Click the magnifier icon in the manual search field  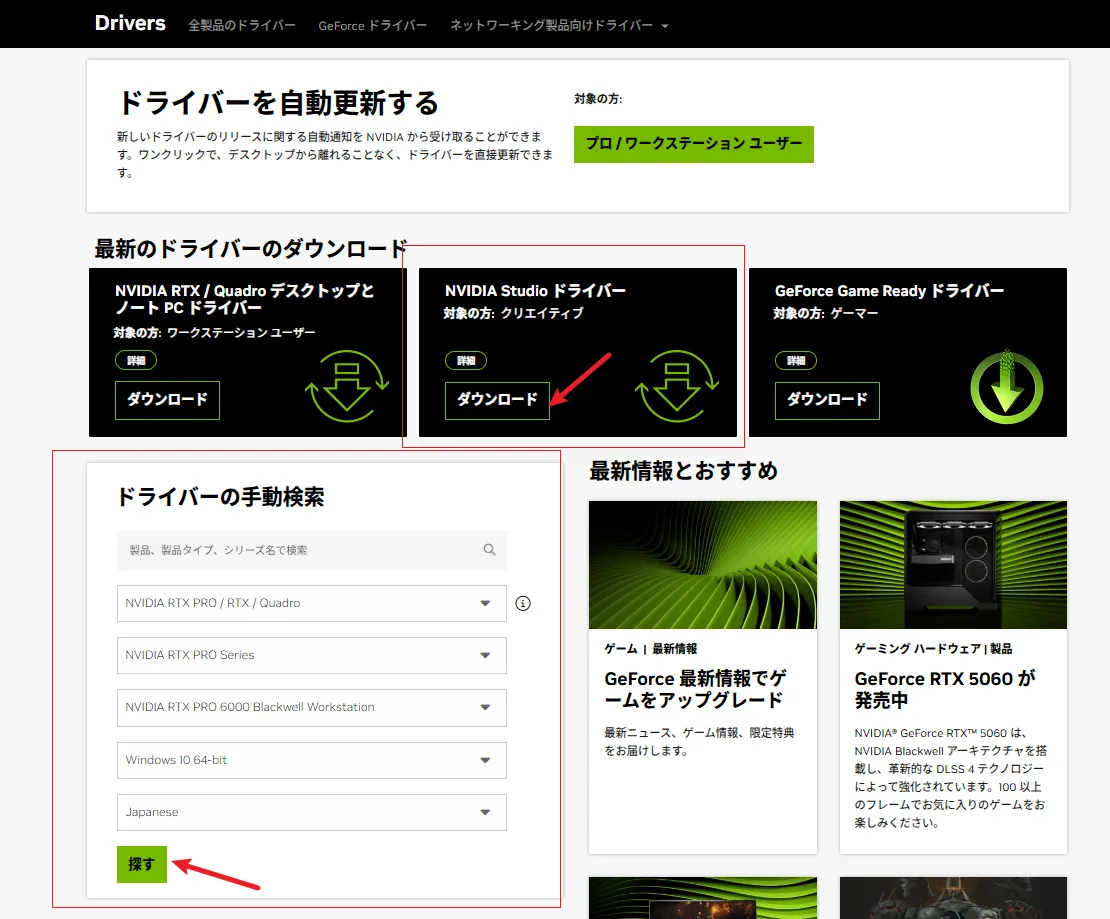pyautogui.click(x=489, y=549)
